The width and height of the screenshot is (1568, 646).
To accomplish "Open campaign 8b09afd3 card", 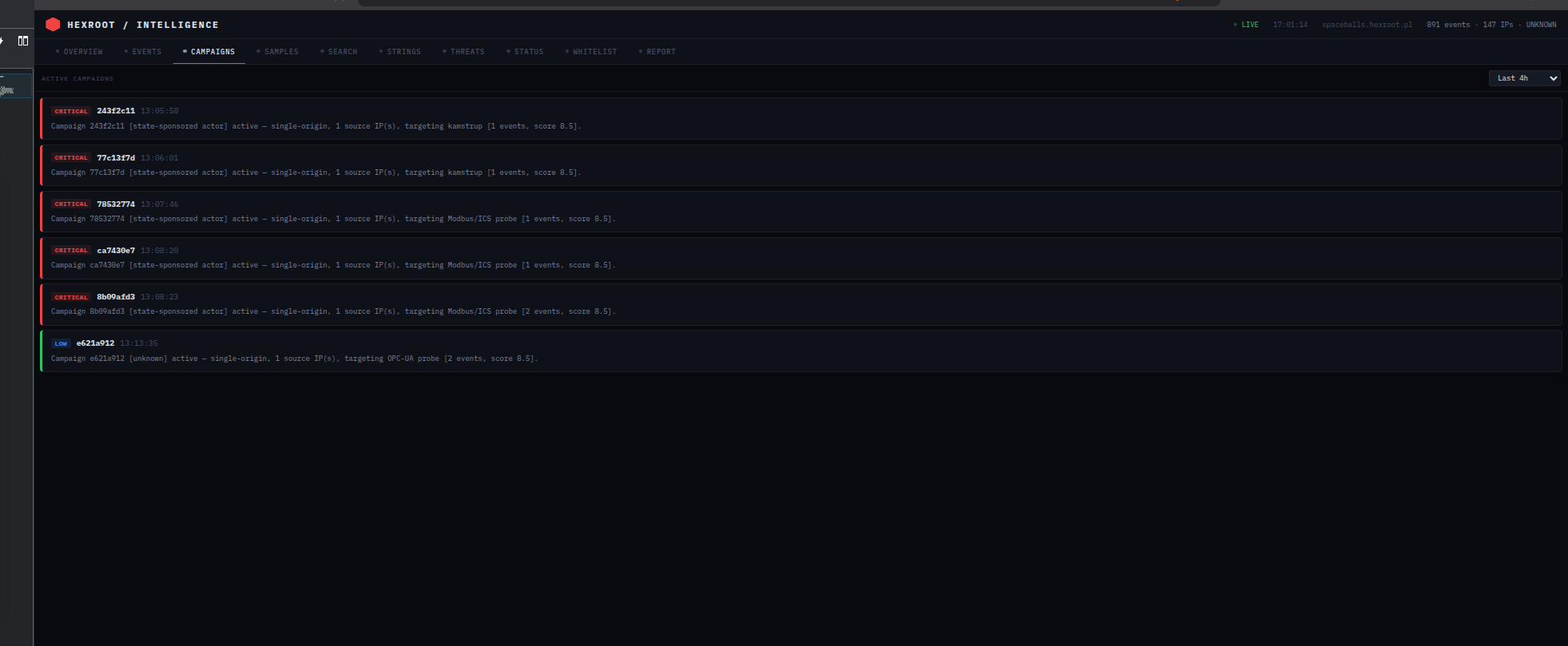I will 800,304.
